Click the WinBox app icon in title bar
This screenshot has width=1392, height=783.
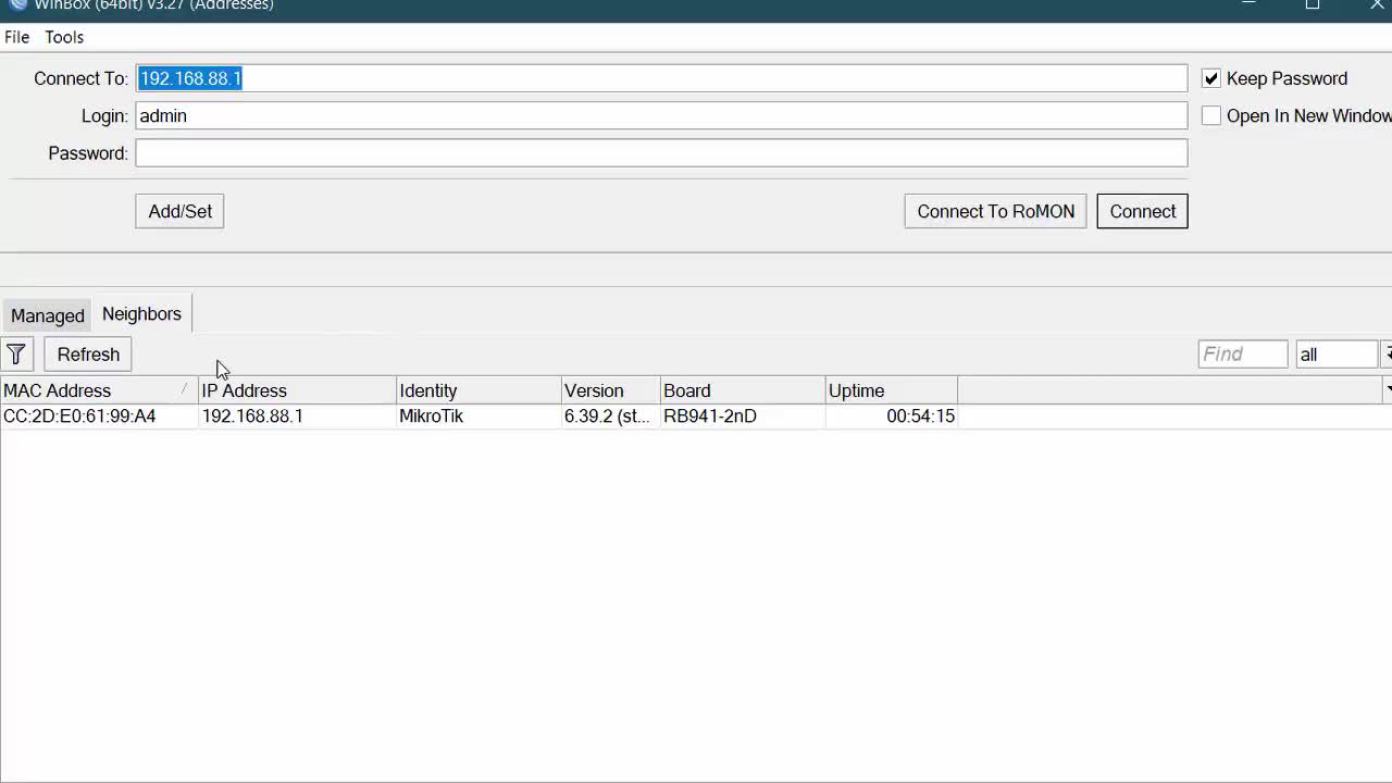17,4
